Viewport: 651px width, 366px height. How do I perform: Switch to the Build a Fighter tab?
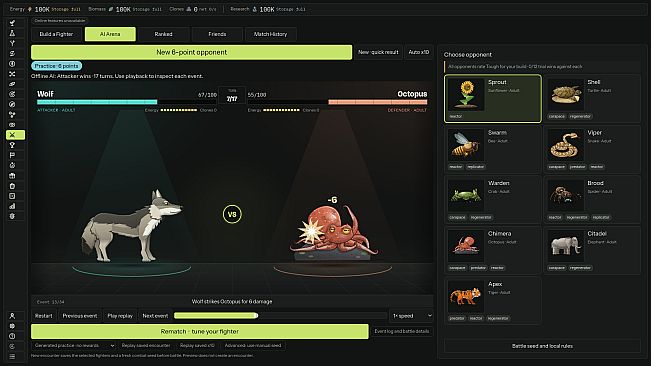click(56, 34)
